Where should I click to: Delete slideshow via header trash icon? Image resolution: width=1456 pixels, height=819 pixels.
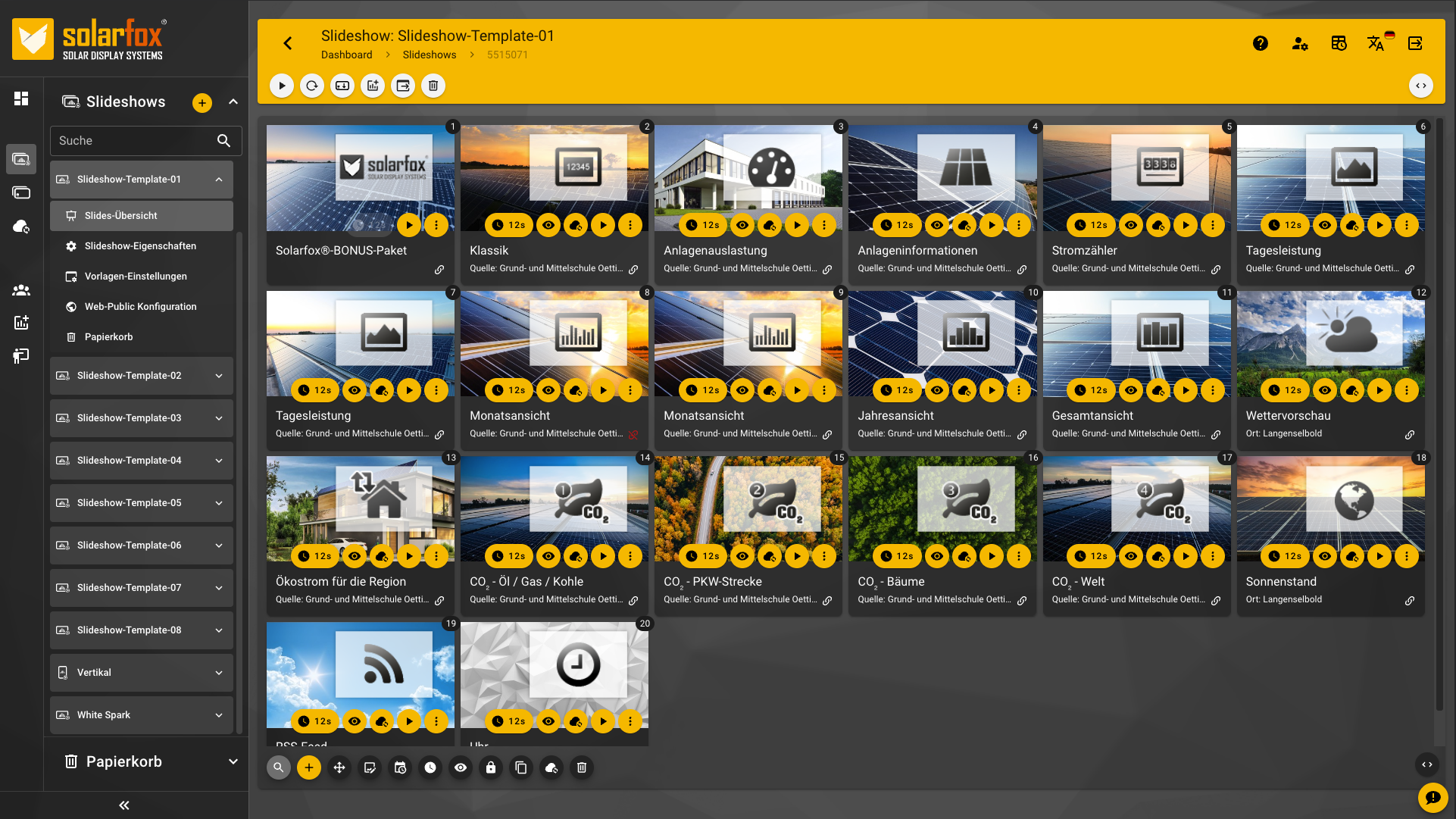433,86
